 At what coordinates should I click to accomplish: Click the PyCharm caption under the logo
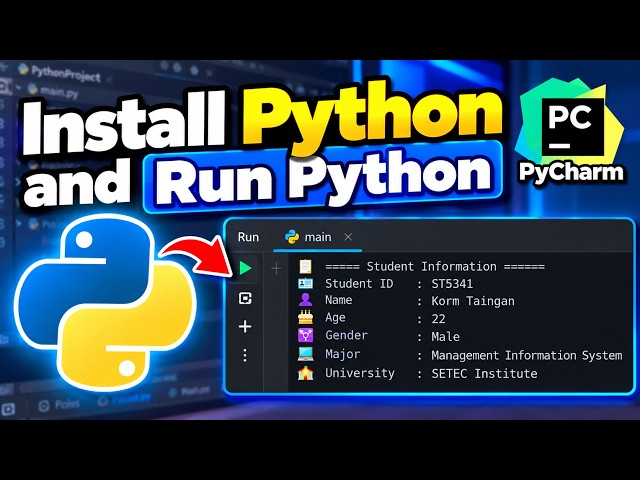pos(571,172)
